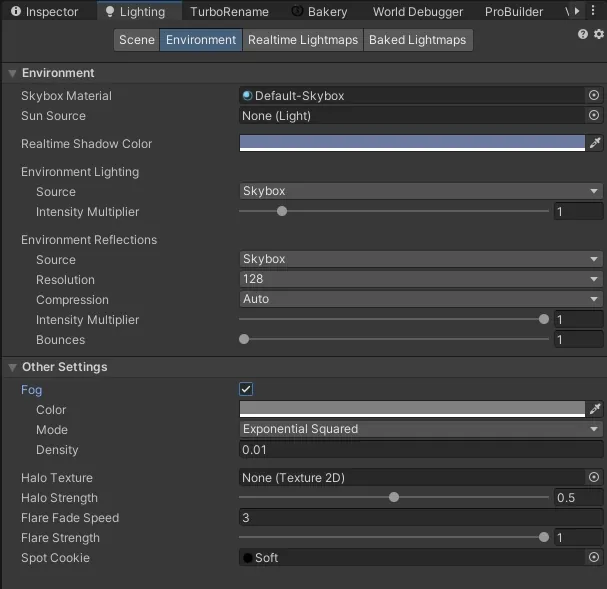Click the tab scroll right arrow
The image size is (607, 589).
pos(577,11)
